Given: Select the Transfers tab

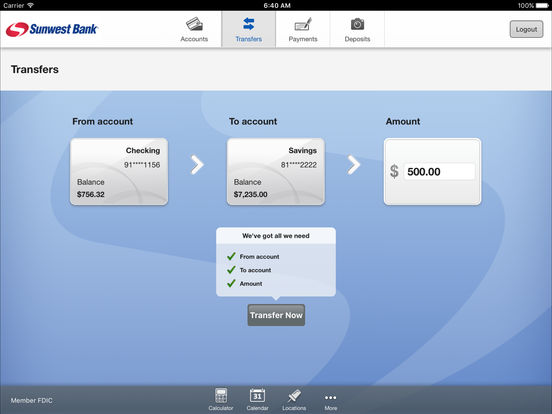Looking at the screenshot, I should coord(249,30).
